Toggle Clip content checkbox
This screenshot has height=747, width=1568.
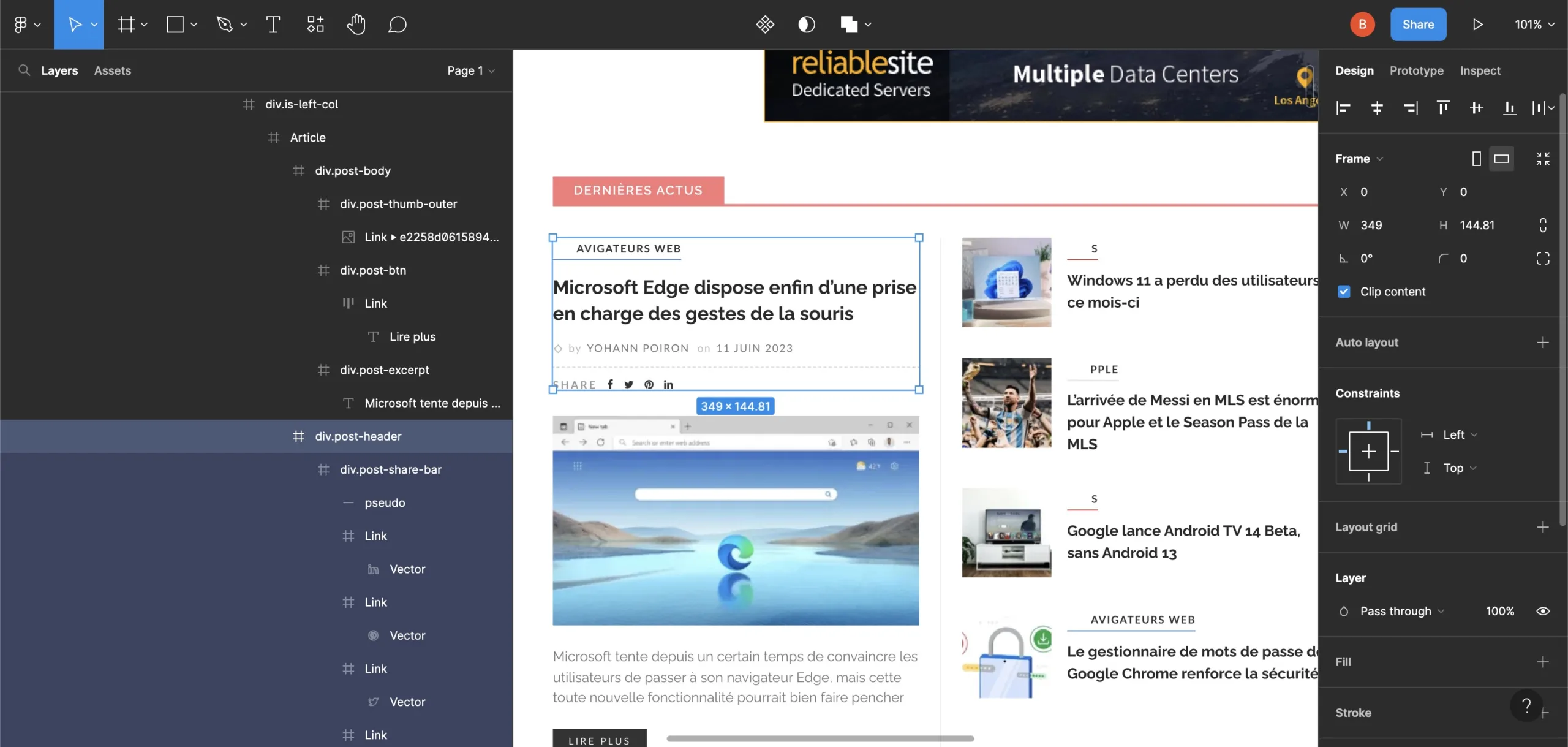(x=1343, y=292)
